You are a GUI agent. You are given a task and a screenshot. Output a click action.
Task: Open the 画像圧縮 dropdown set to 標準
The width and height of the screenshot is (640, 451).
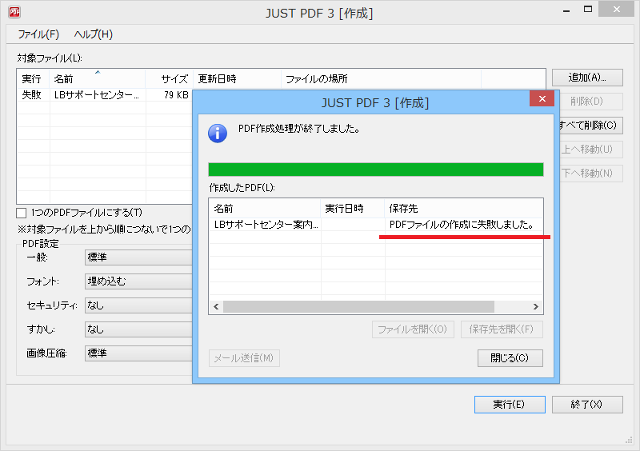138,353
